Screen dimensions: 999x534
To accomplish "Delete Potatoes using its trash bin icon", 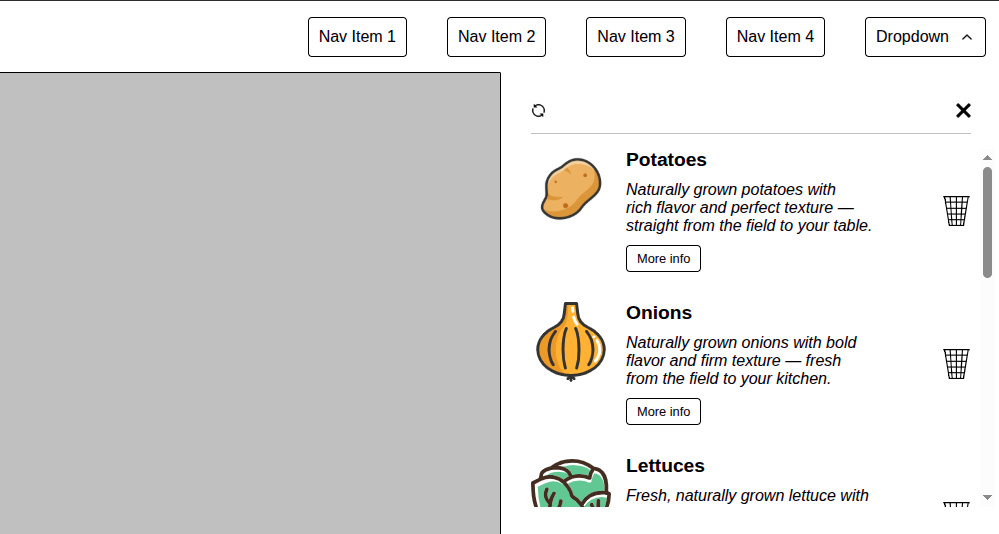I will click(x=956, y=210).
